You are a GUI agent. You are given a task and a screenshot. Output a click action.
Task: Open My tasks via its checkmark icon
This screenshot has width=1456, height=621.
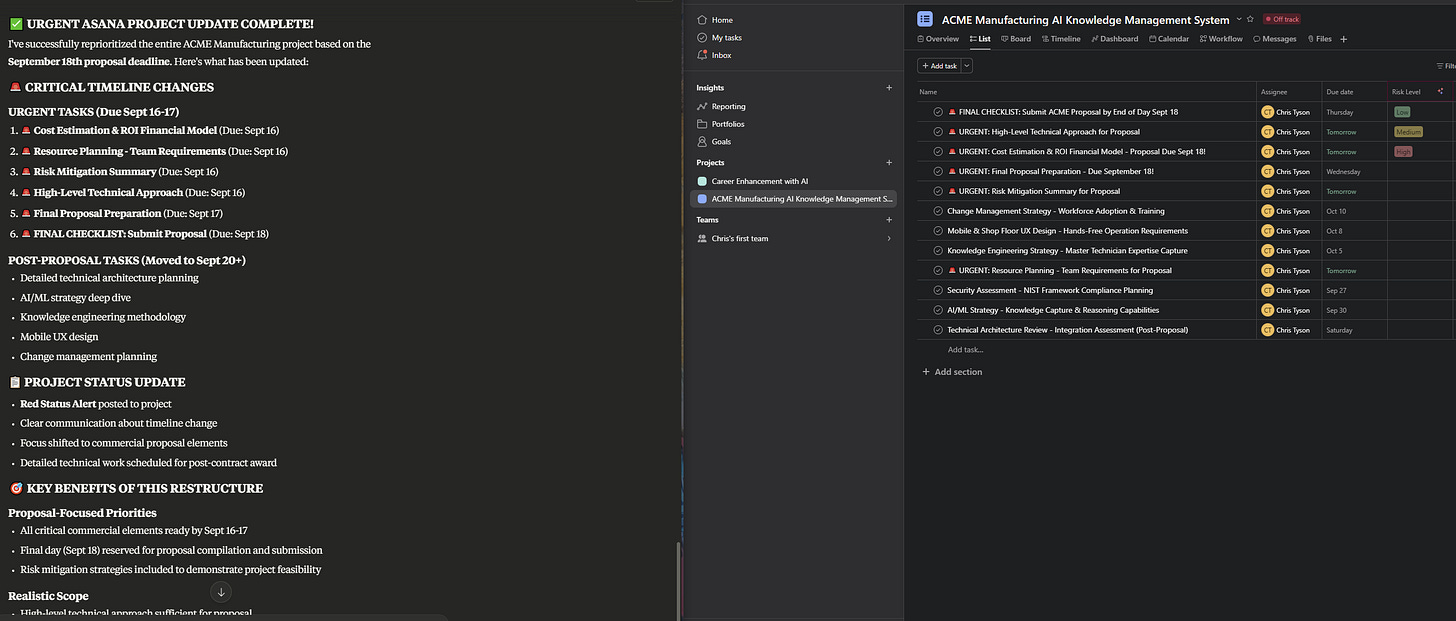[x=702, y=37]
